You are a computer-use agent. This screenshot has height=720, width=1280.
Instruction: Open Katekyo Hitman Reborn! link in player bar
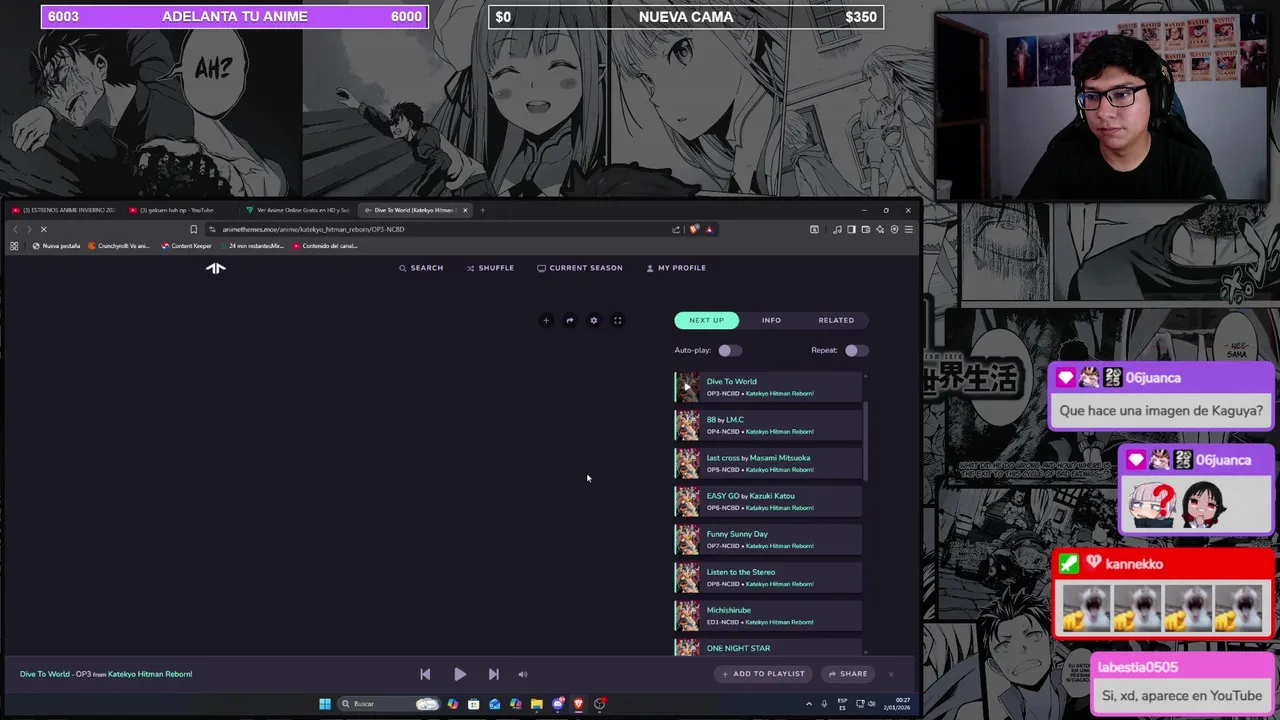tap(150, 674)
